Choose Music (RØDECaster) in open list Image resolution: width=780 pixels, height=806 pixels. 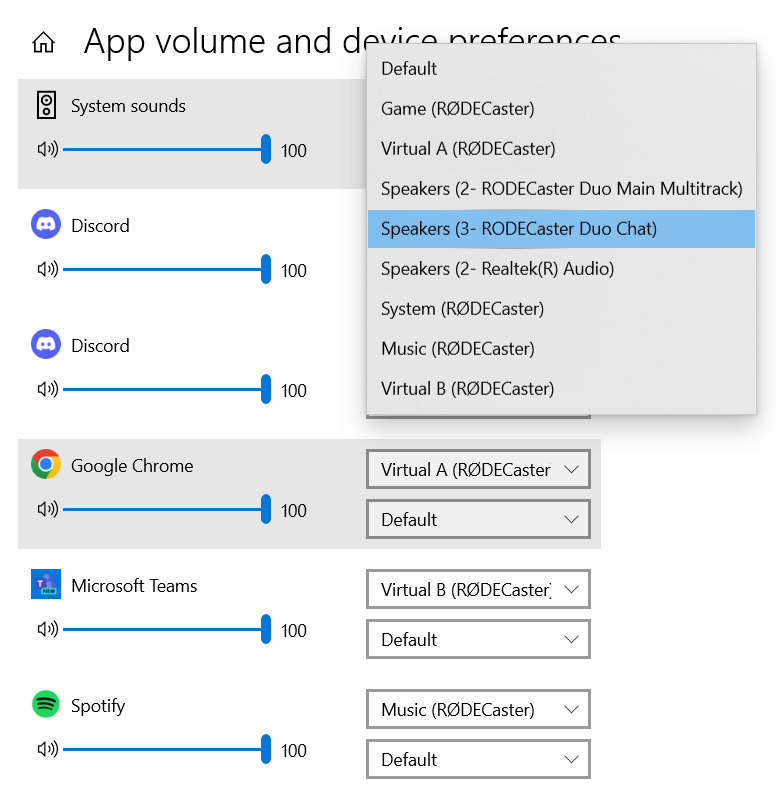tap(561, 349)
